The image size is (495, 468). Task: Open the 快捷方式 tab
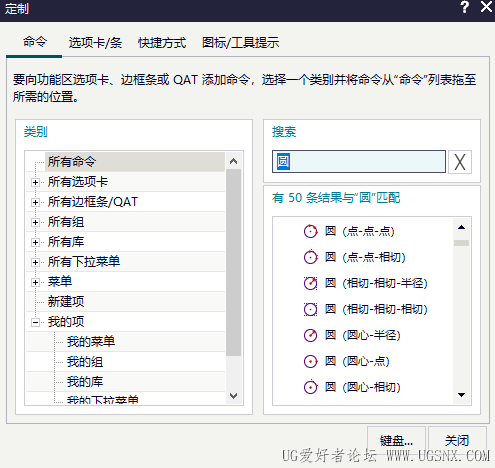162,43
